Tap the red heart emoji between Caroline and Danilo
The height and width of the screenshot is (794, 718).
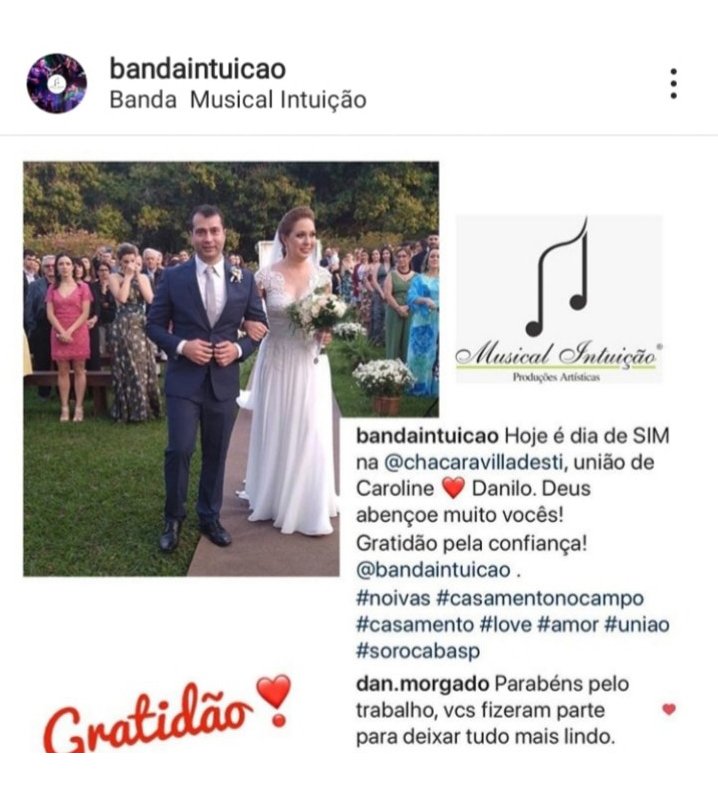pyautogui.click(x=453, y=489)
